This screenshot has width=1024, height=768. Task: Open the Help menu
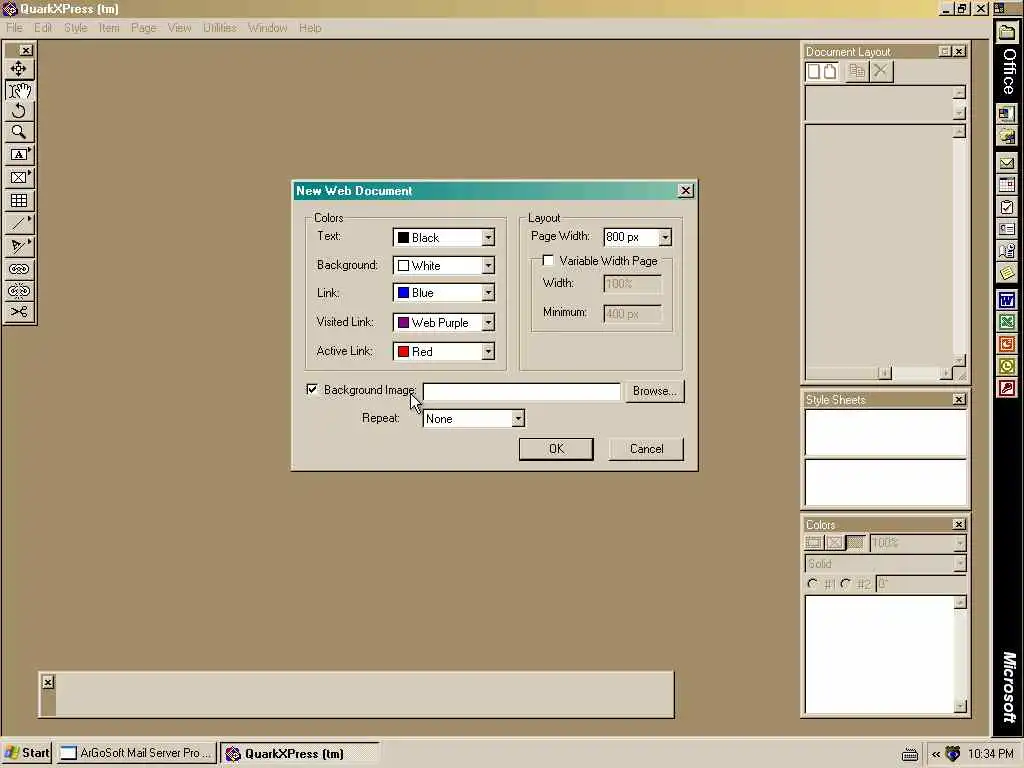310,27
